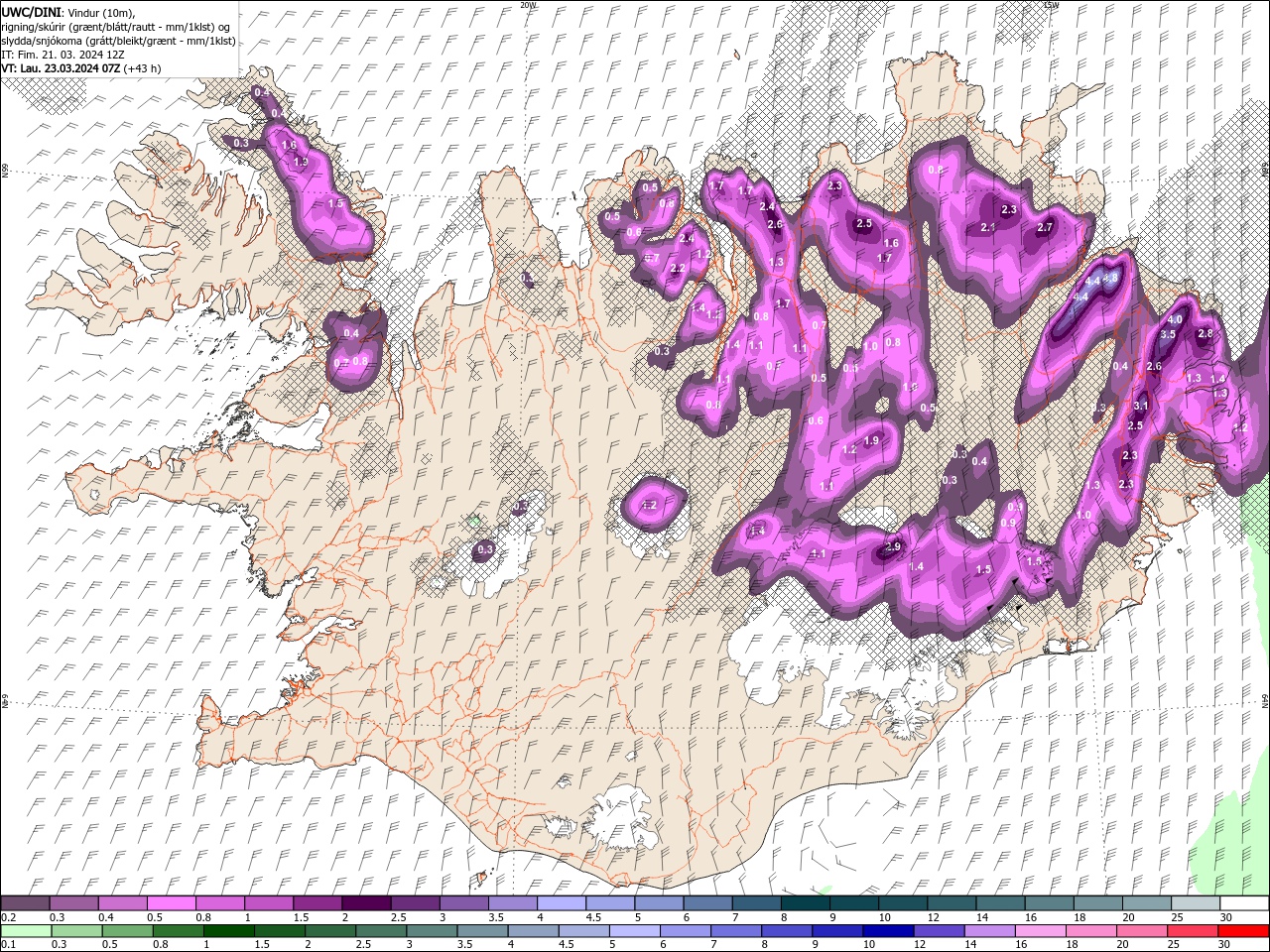1270x952 pixels.
Task: Select the darkest purple 2–2.5 swatch in upper scale
Action: (366, 903)
